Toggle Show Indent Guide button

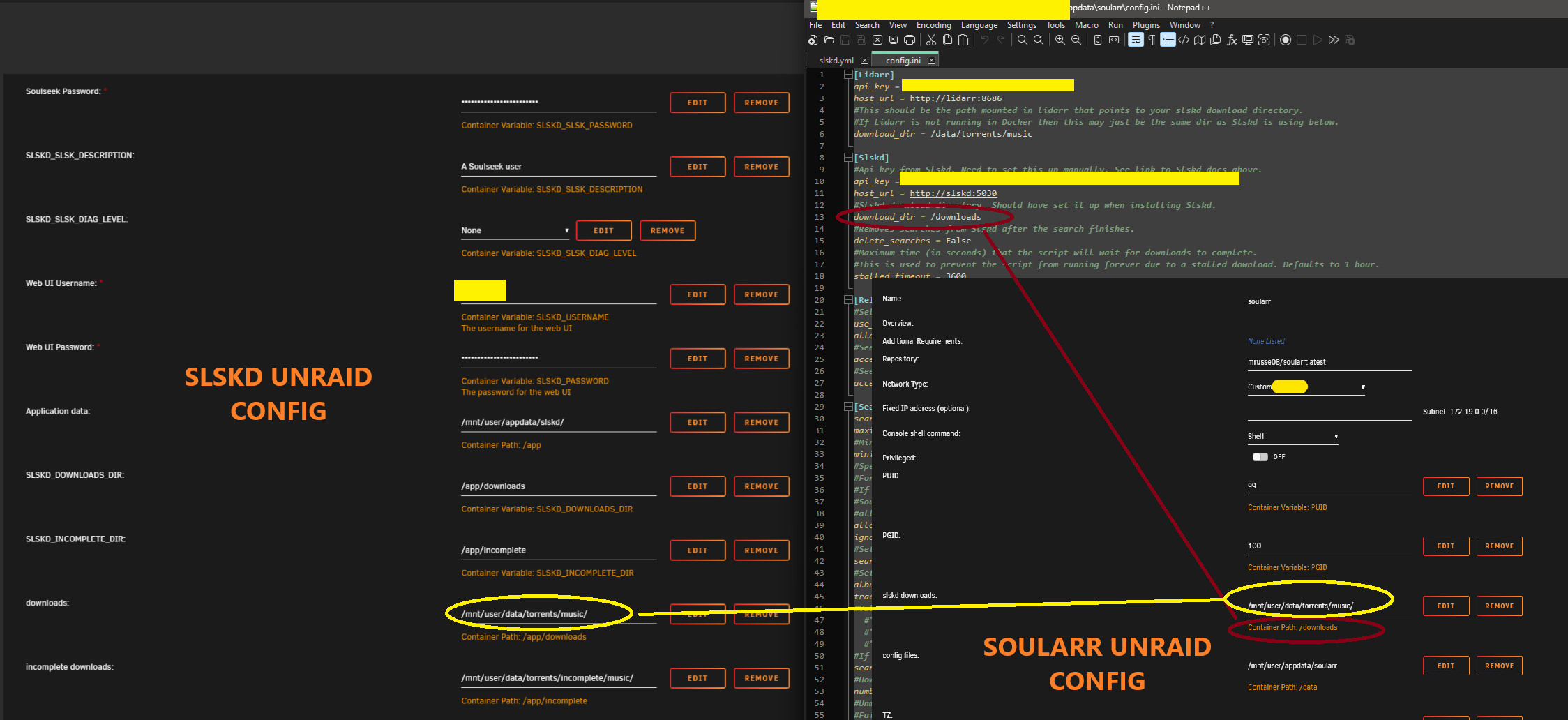click(1168, 40)
